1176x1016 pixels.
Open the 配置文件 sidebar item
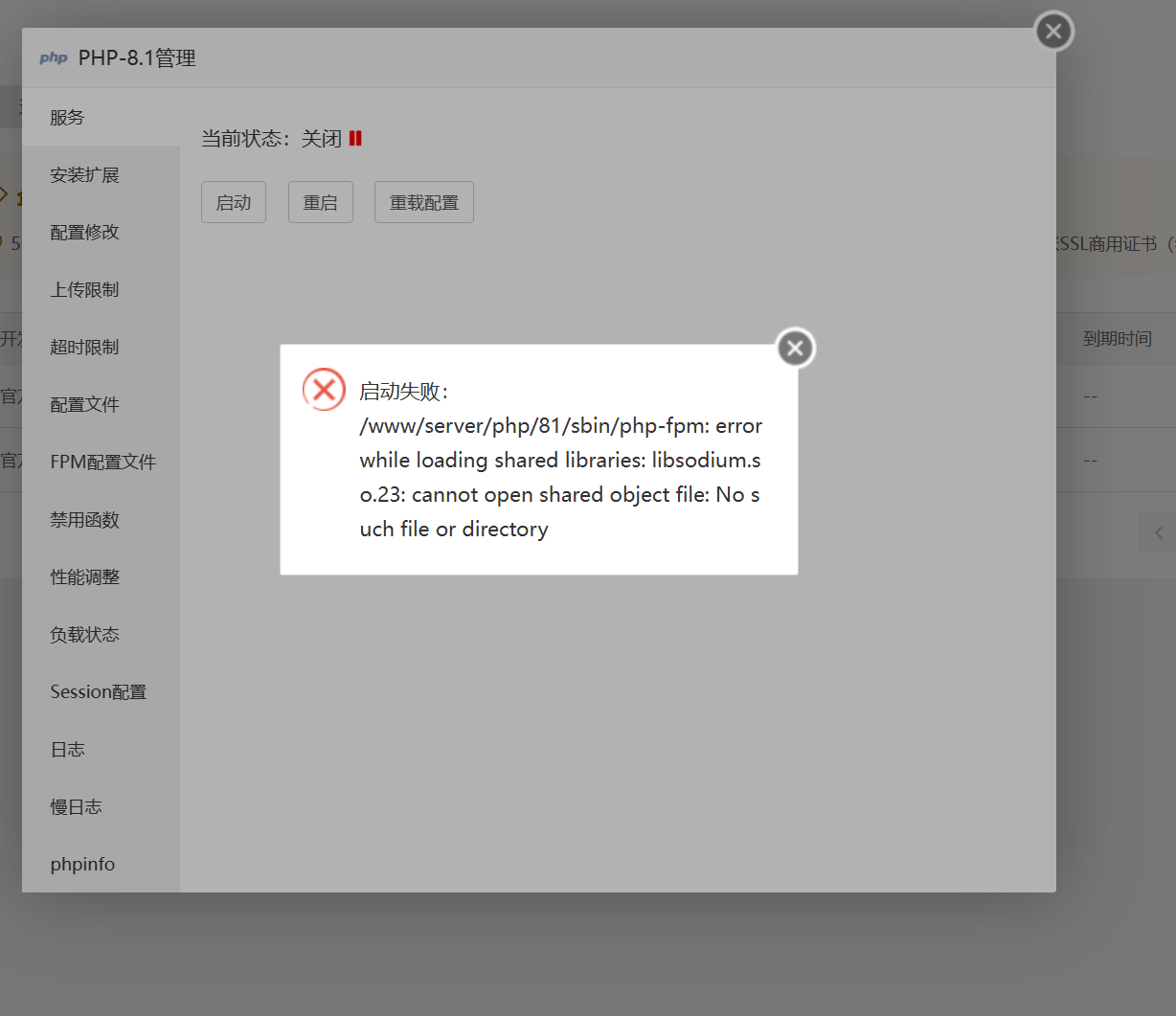point(101,405)
